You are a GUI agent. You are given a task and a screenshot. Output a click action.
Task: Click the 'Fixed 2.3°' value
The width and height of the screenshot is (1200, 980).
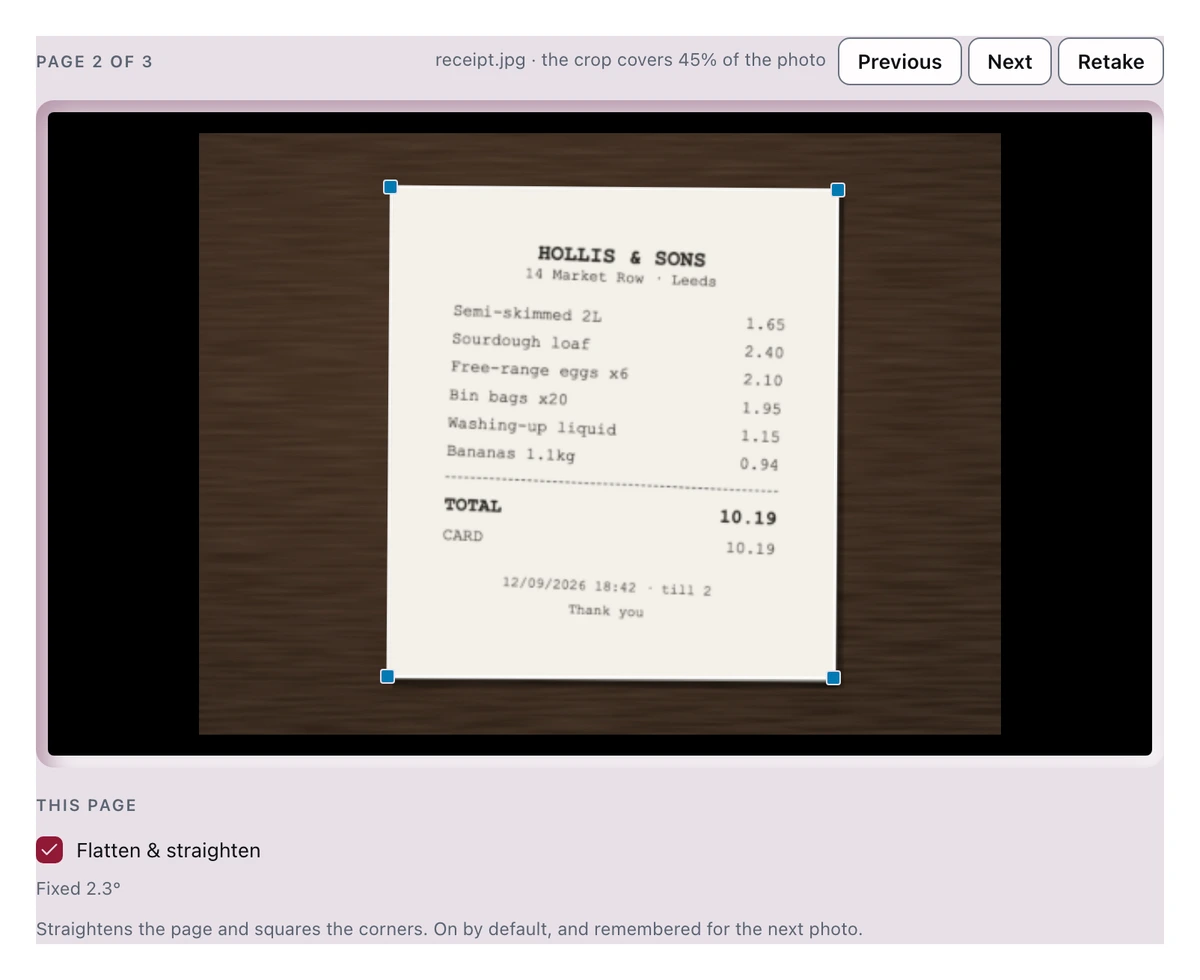tap(78, 888)
